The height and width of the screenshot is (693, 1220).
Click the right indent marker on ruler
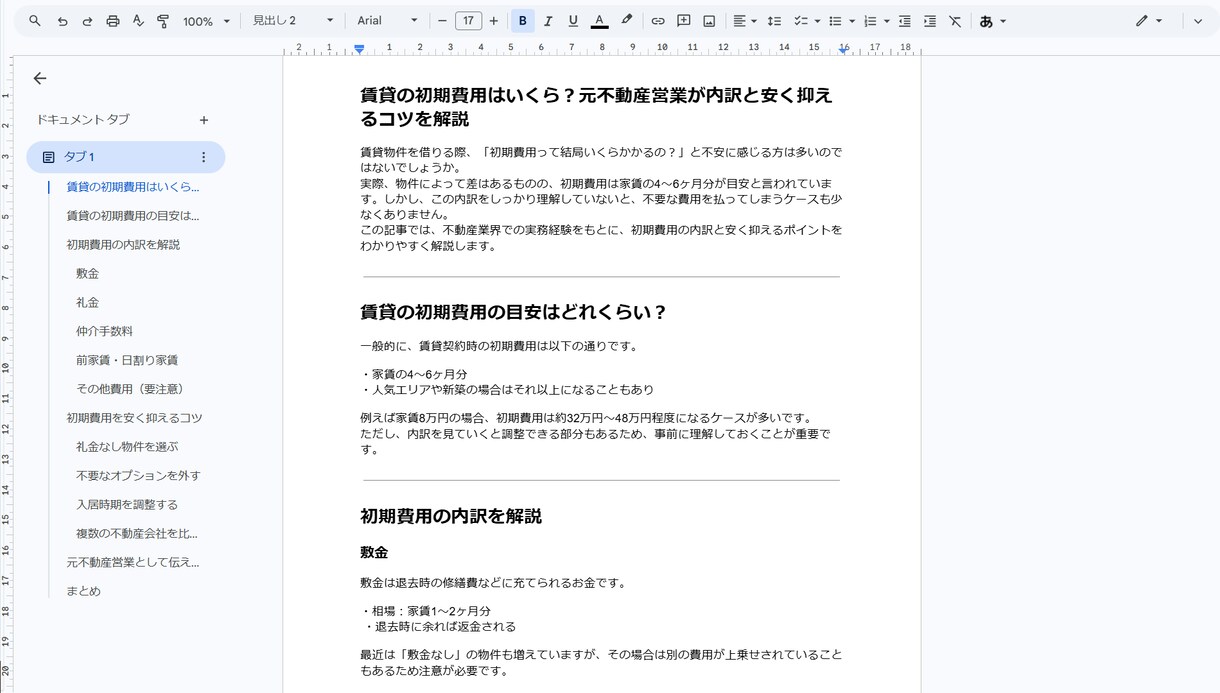point(844,50)
